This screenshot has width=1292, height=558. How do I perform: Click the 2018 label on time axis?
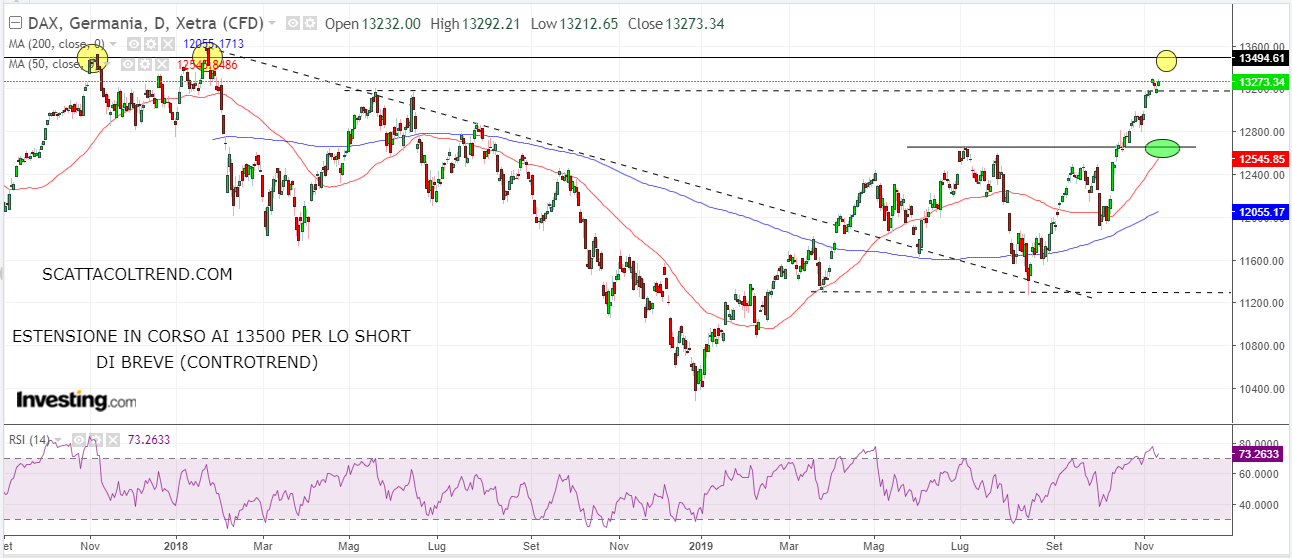coord(175,547)
